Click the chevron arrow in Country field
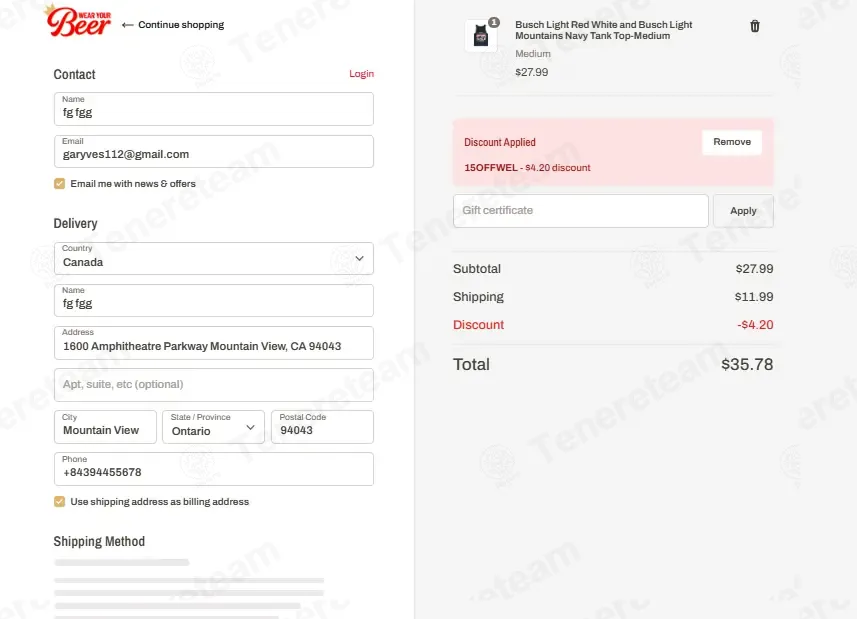Viewport: 857px width, 619px height. click(359, 258)
